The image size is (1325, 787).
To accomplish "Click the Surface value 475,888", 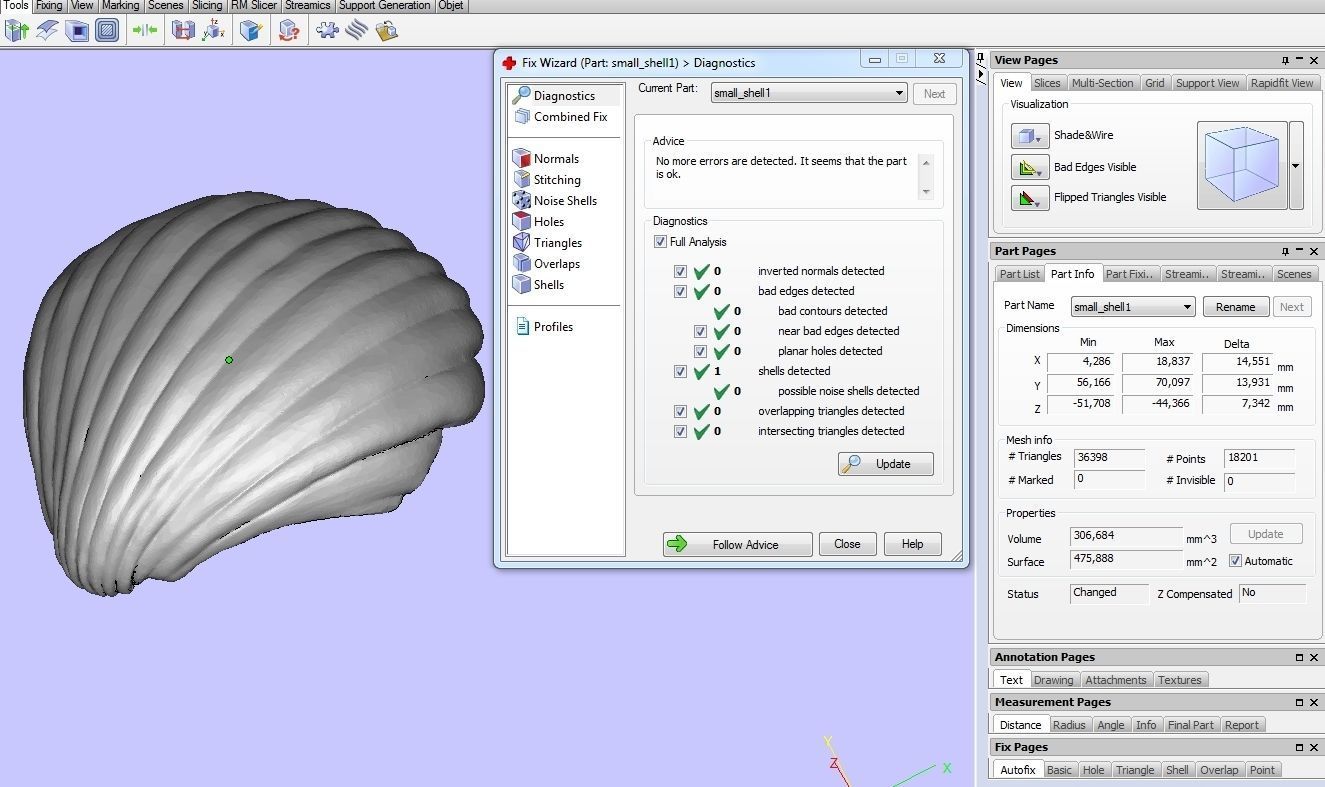I will click(1126, 560).
